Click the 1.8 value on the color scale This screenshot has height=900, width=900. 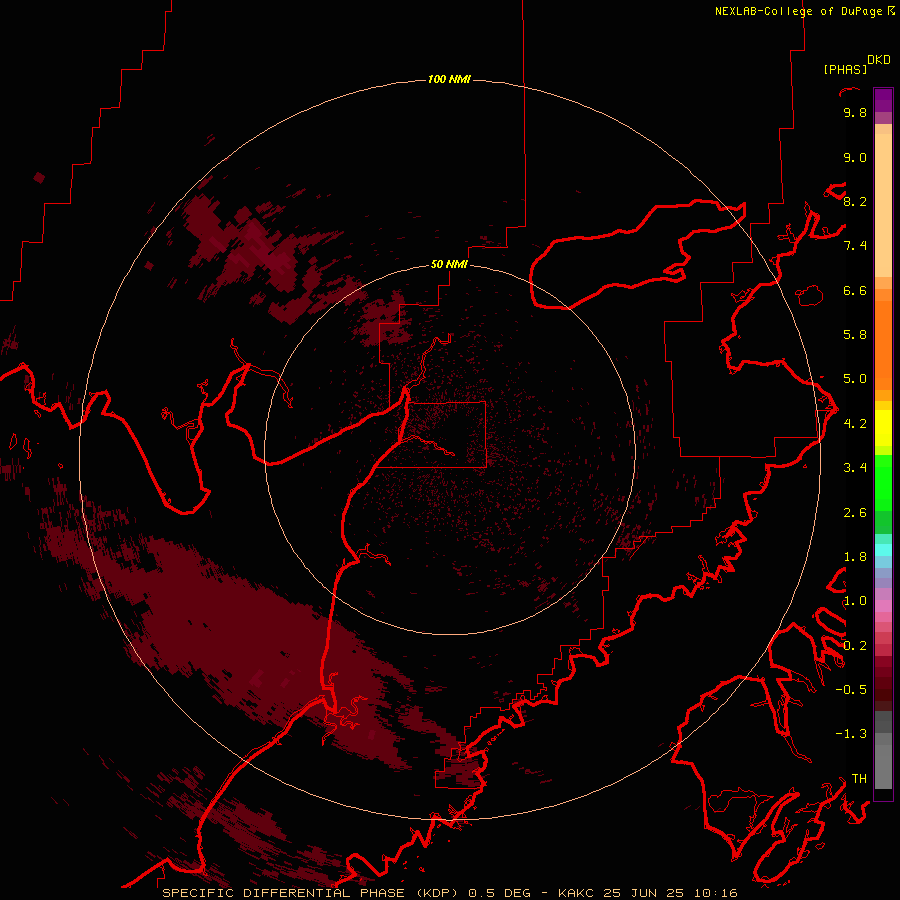pyautogui.click(x=855, y=557)
